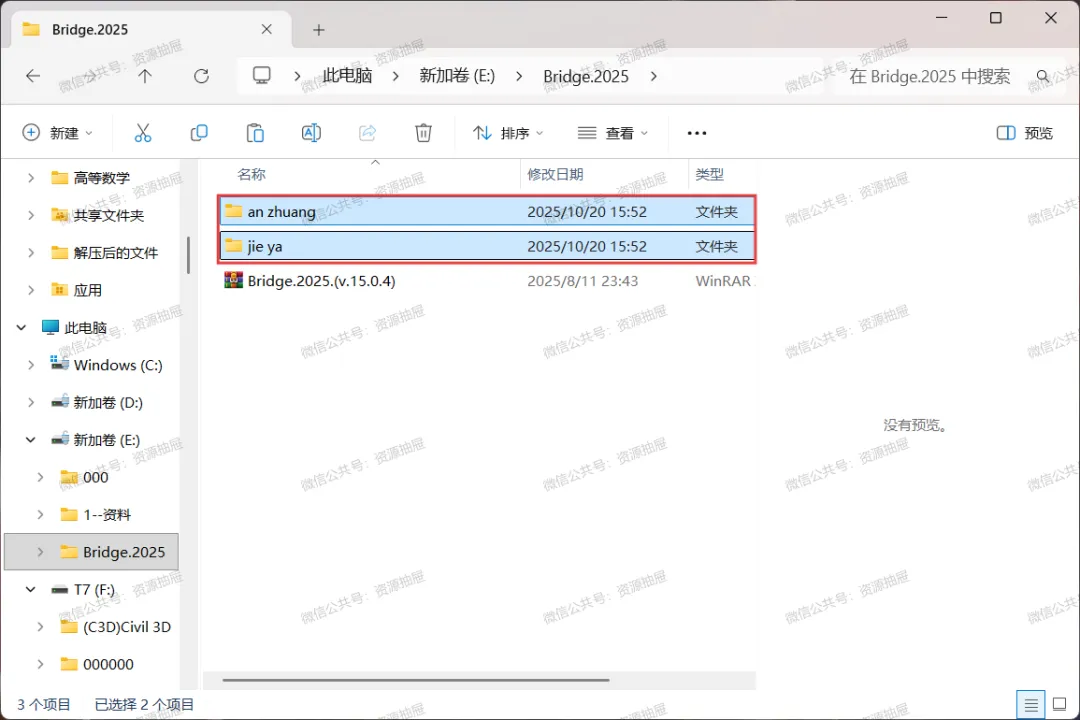
Task: Switch to large icons view in status bar
Action: tap(1060, 705)
